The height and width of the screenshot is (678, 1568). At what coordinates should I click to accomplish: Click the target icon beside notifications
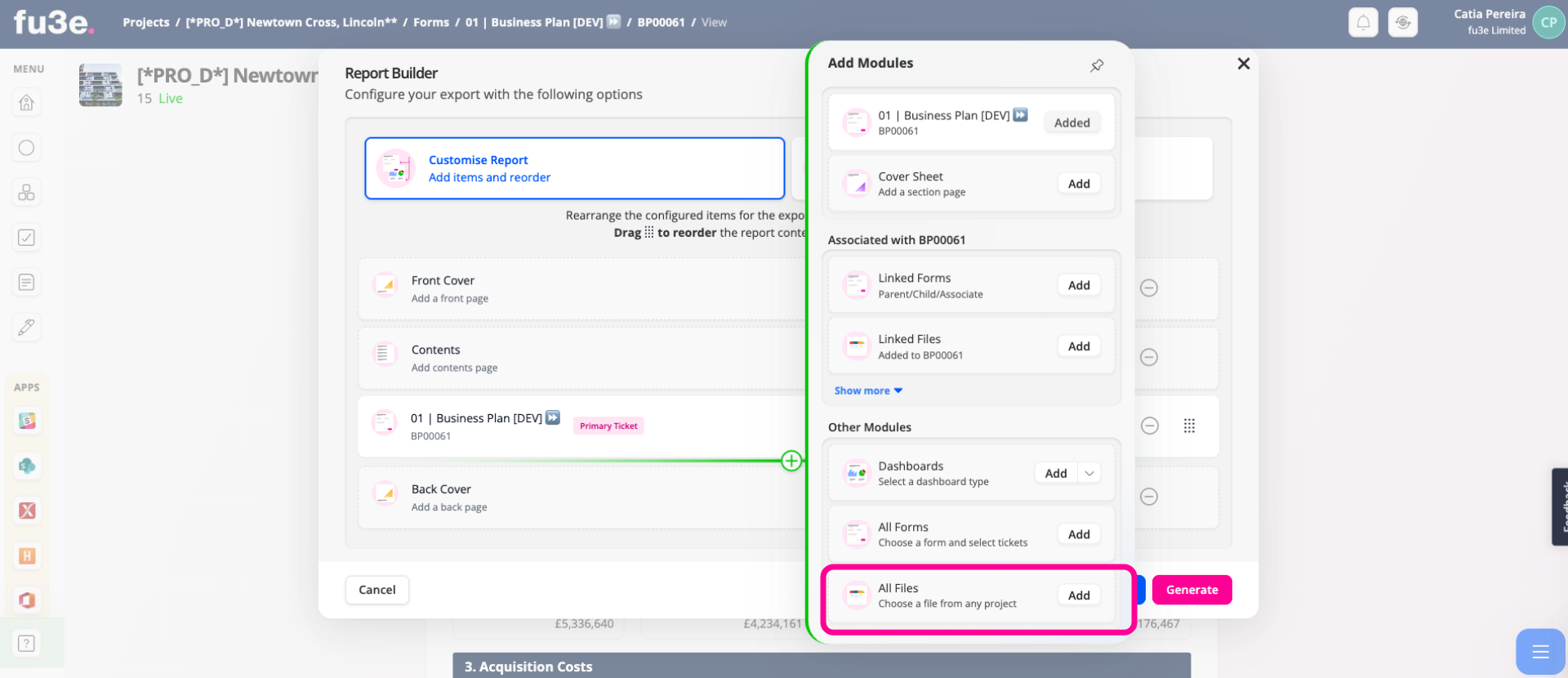[x=1403, y=22]
